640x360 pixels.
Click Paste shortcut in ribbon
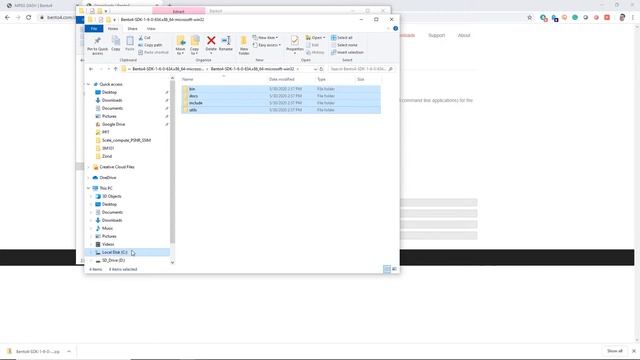[153, 52]
